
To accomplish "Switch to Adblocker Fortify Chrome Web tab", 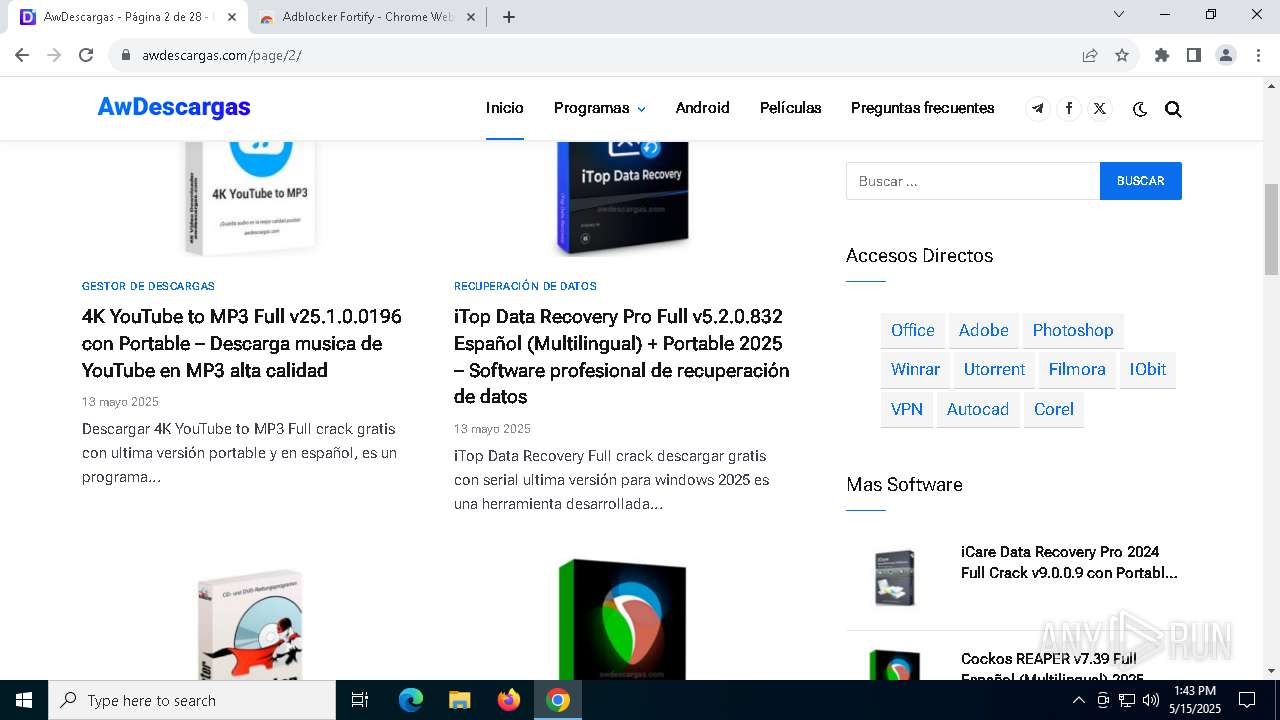I will (366, 17).
